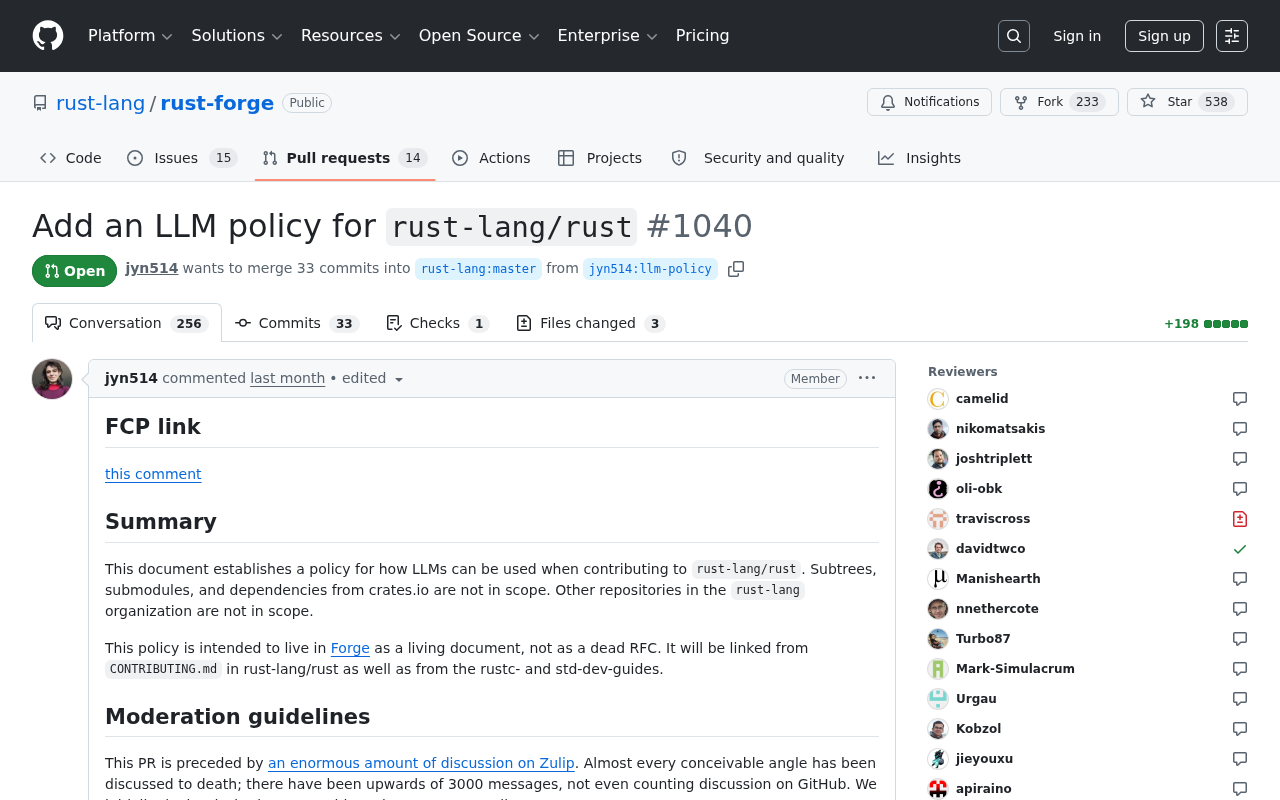View camelid's review comment icon
The height and width of the screenshot is (800, 1280).
tap(1240, 399)
